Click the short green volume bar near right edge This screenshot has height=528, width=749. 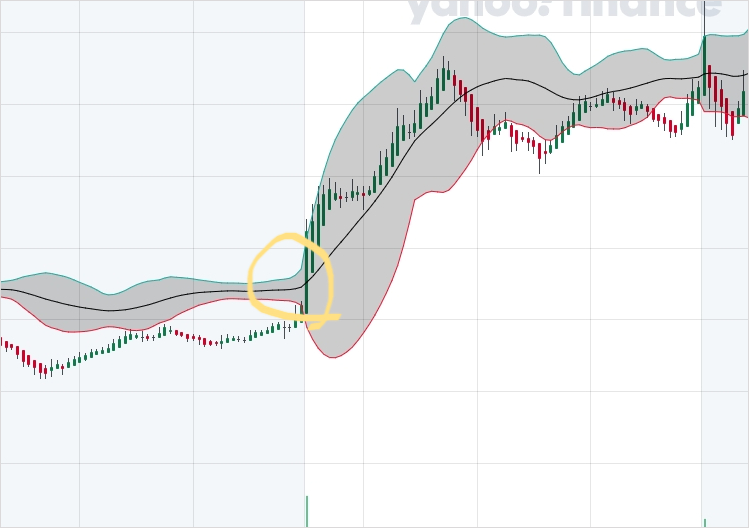[705, 523]
